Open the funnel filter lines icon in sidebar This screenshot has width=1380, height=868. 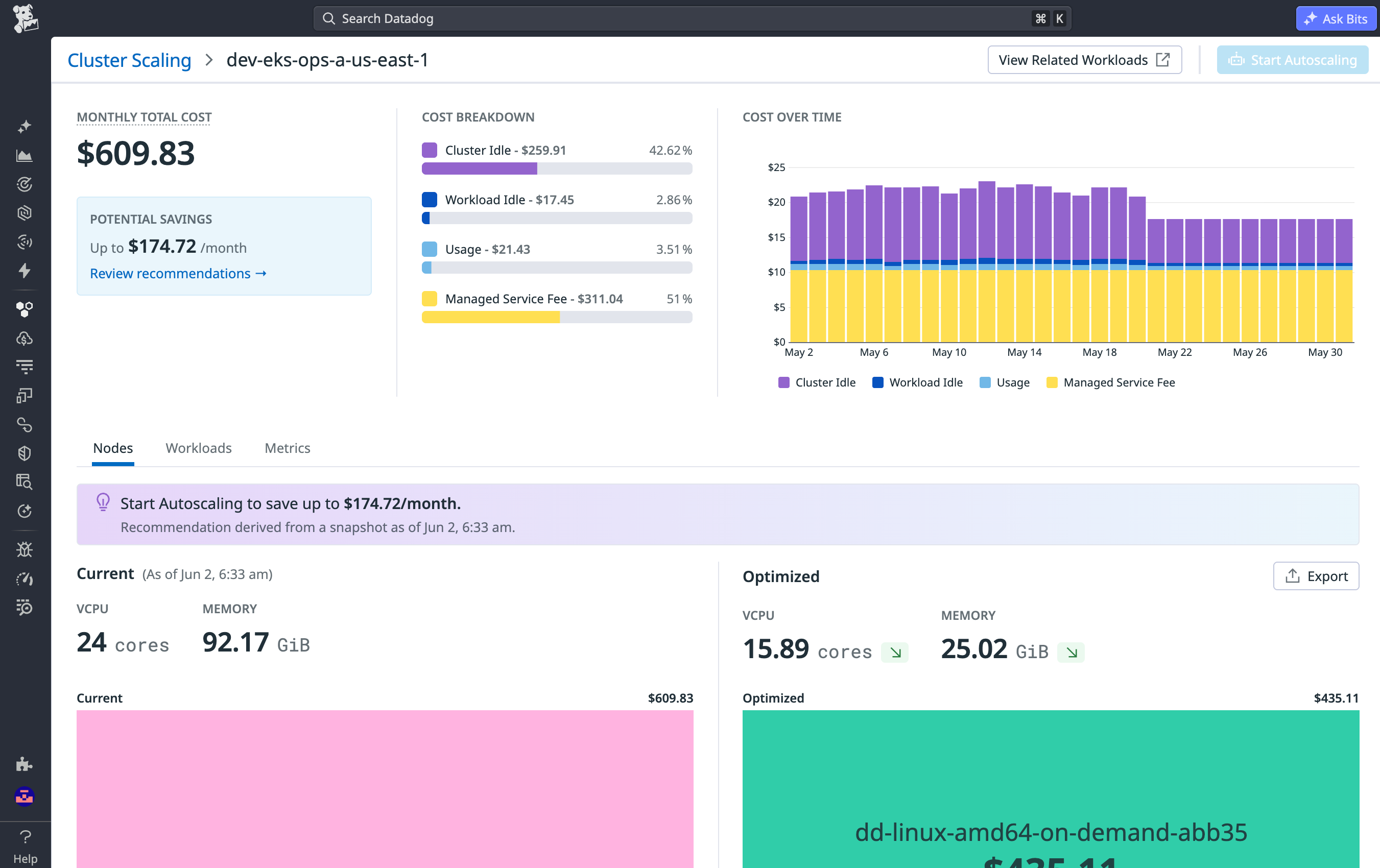24,367
